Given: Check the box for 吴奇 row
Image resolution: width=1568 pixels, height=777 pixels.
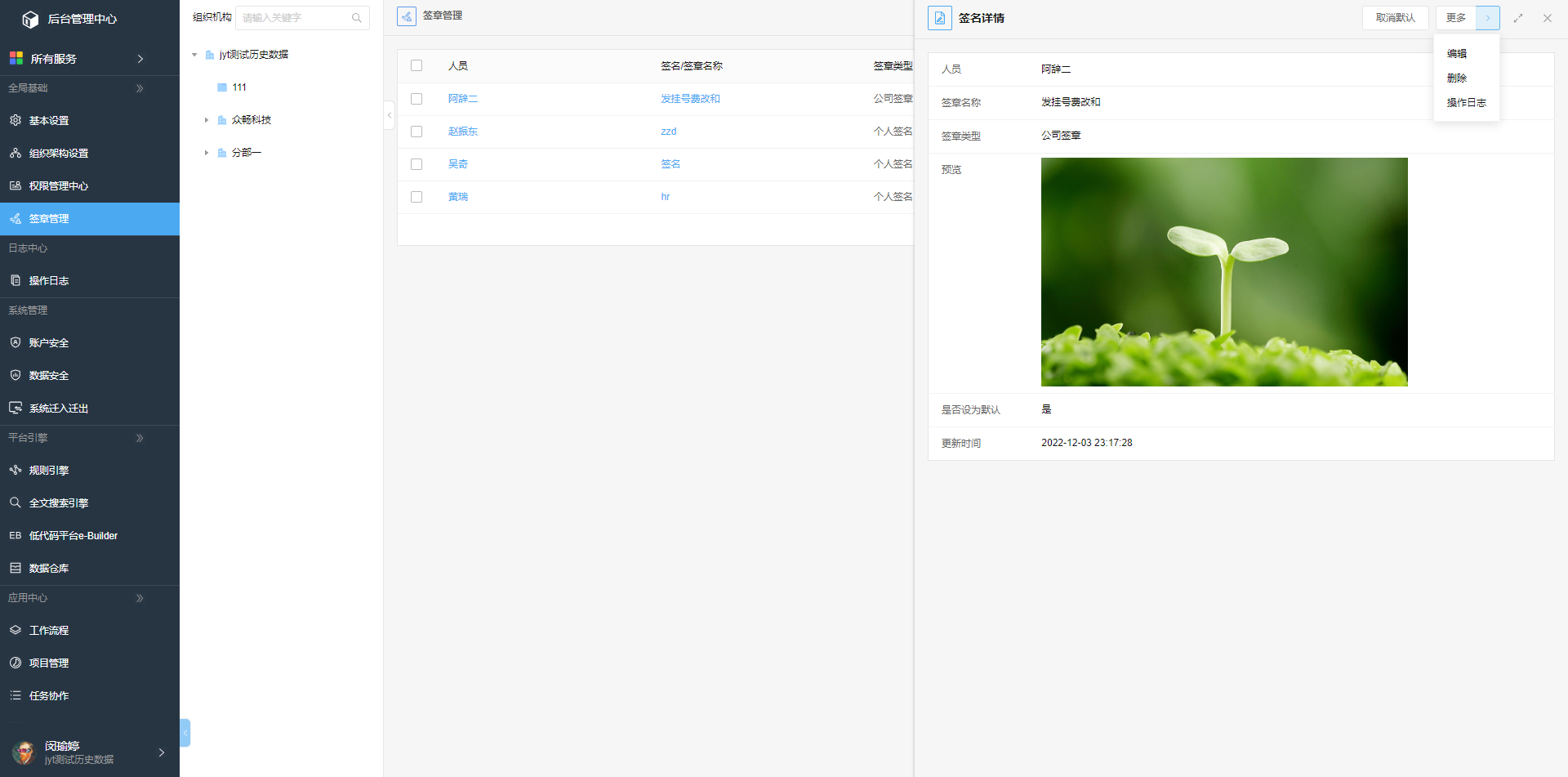Looking at the screenshot, I should 416,164.
